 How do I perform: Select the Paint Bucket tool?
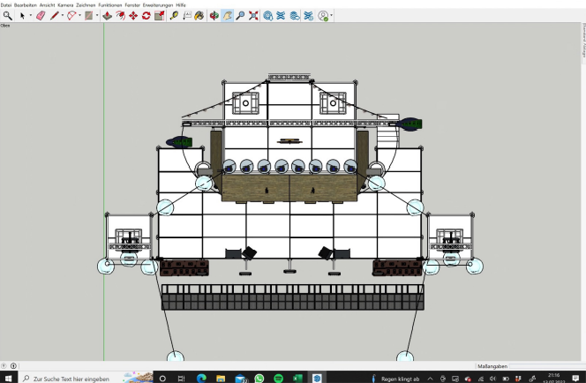[199, 16]
